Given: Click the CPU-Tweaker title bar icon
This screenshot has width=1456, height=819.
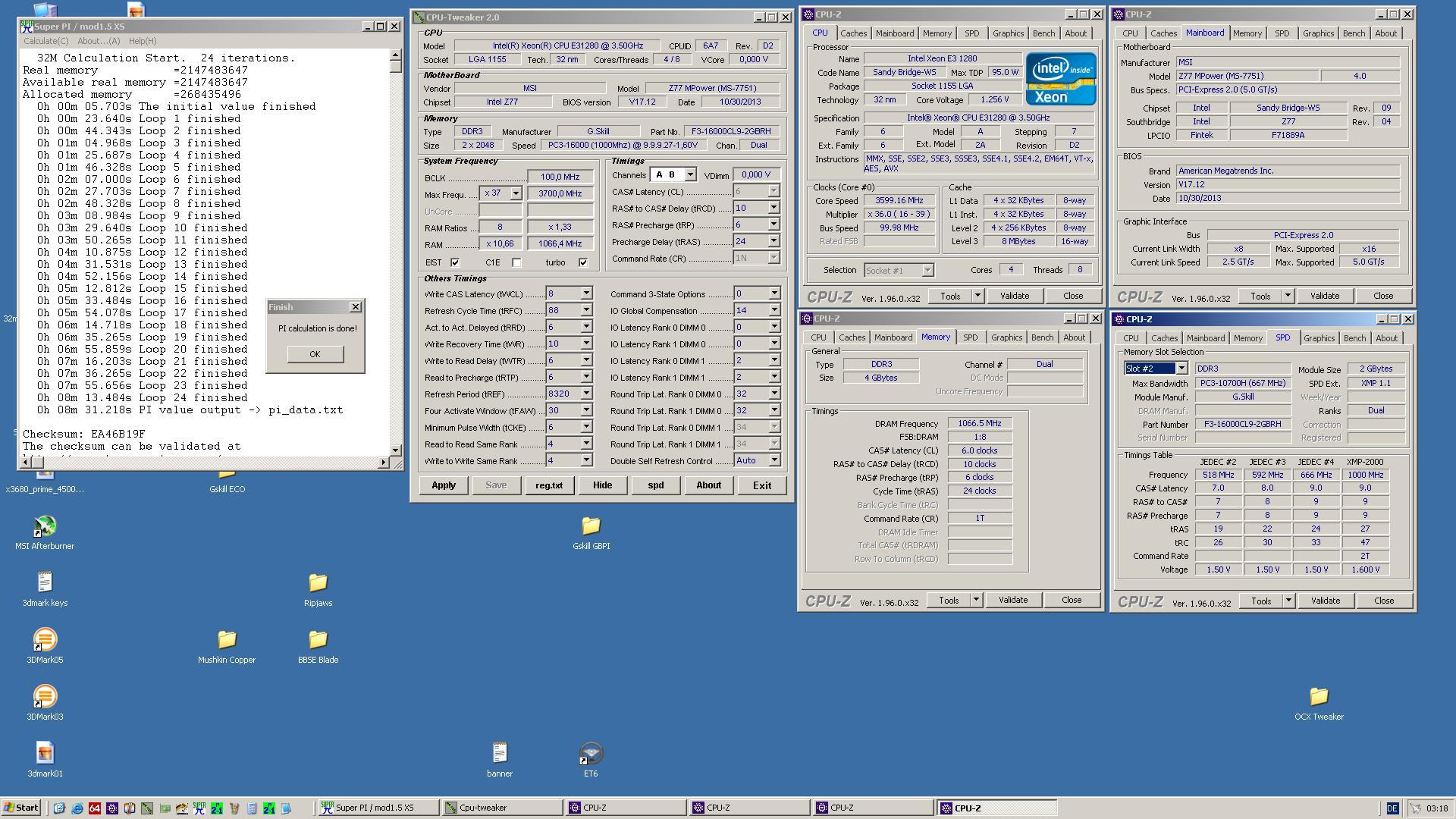Looking at the screenshot, I should coord(419,17).
